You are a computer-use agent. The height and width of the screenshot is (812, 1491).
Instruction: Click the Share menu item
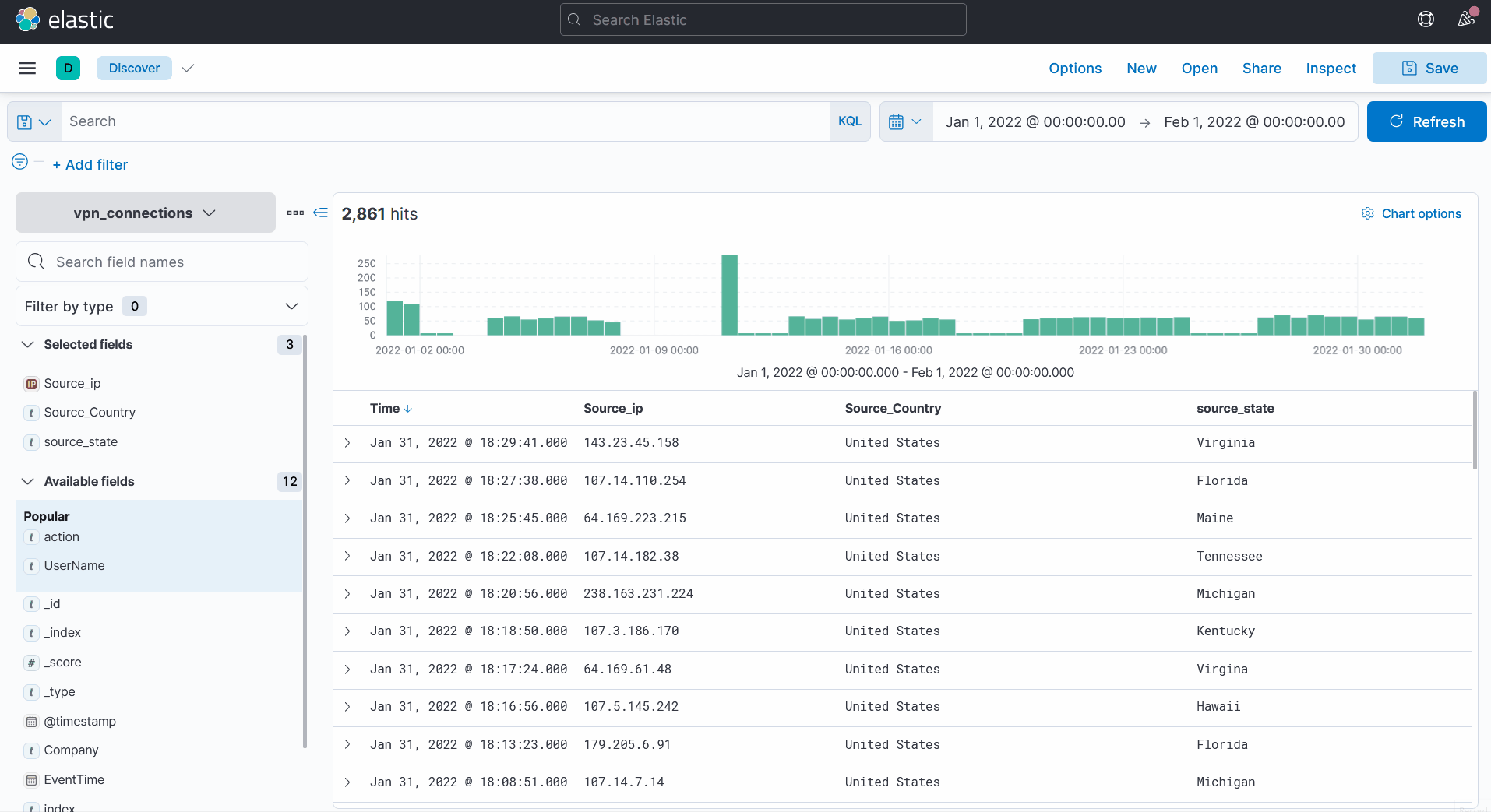pos(1261,69)
